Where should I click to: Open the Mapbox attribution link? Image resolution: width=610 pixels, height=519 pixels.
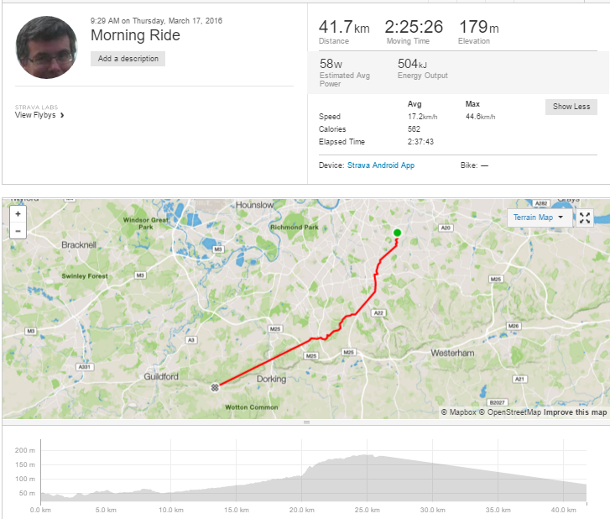[x=459, y=412]
